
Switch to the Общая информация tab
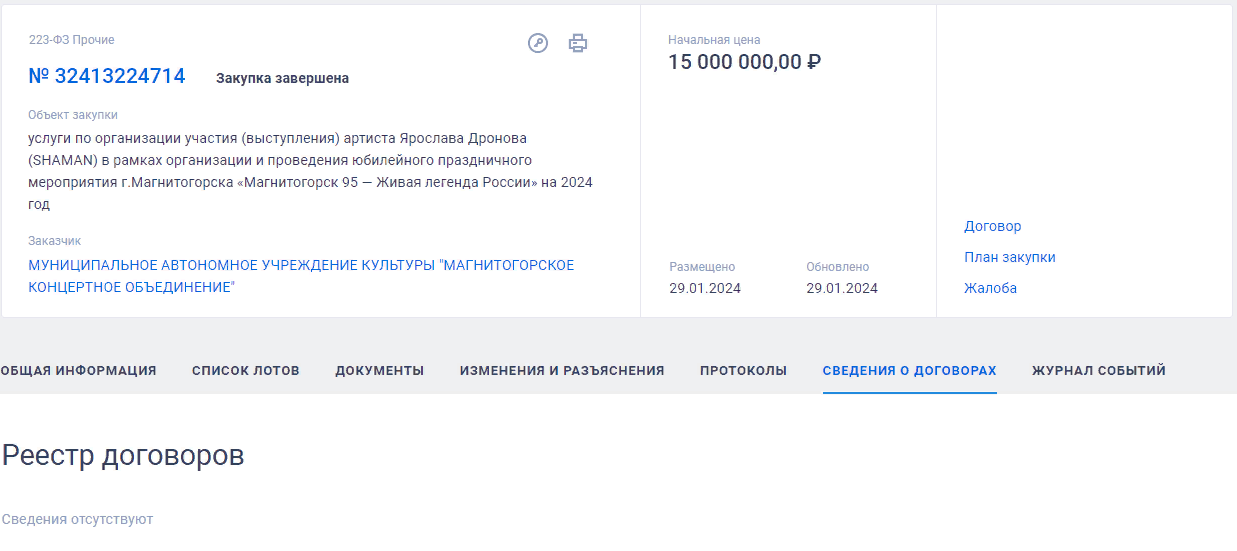[78, 370]
